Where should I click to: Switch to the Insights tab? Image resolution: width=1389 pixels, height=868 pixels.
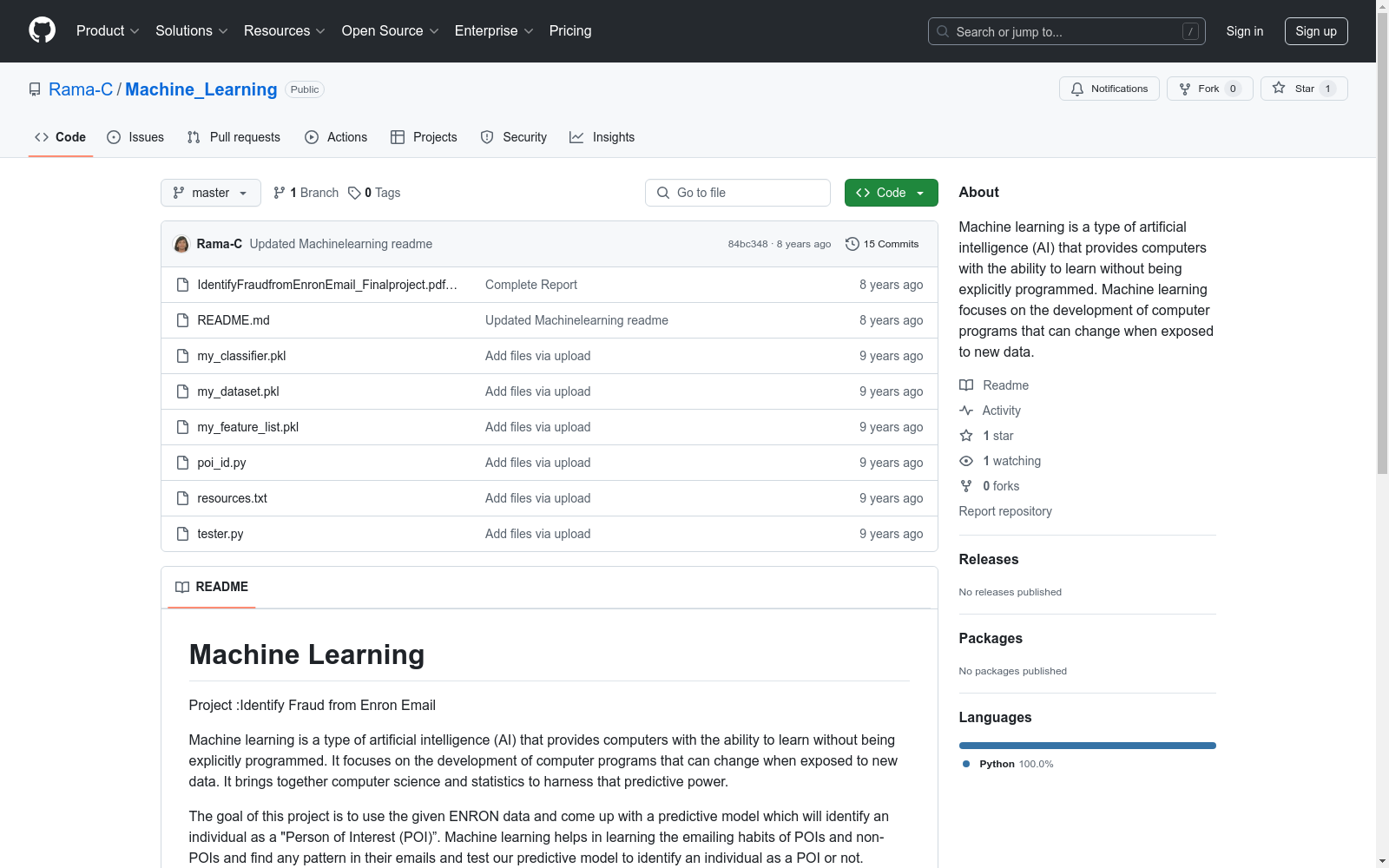pyautogui.click(x=602, y=137)
